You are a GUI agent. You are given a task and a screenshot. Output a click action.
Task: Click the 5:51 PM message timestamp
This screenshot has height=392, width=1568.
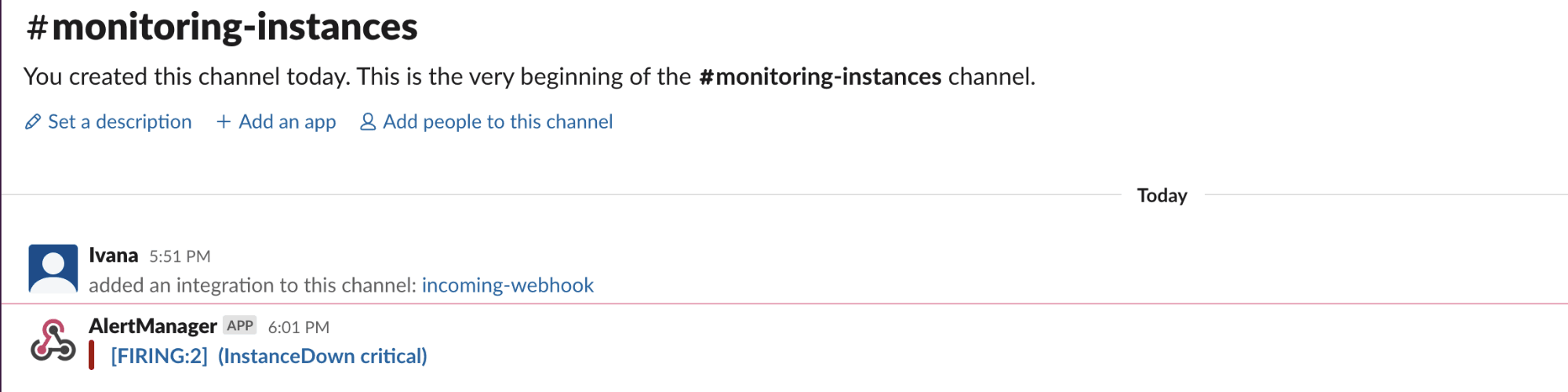click(x=180, y=256)
